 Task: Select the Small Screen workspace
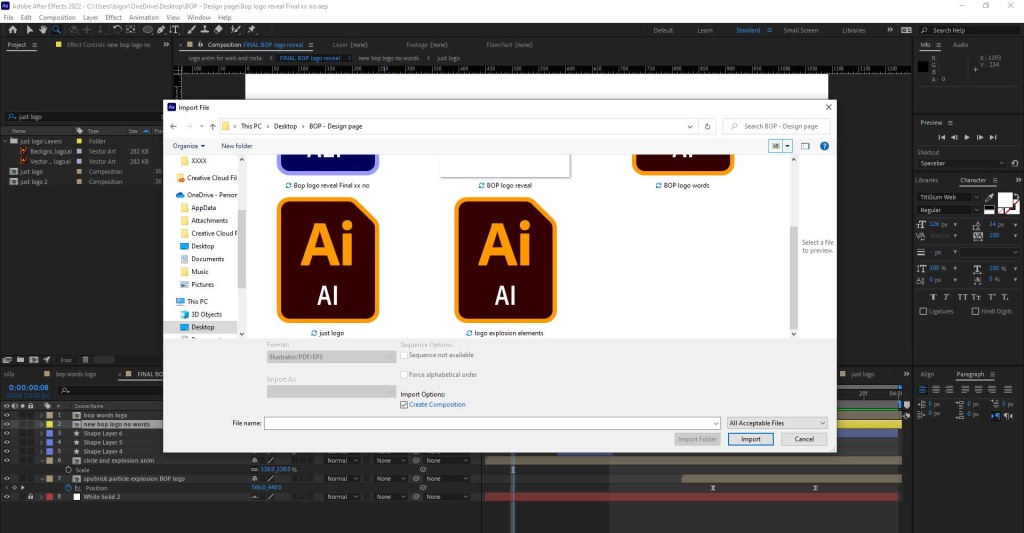coord(801,31)
